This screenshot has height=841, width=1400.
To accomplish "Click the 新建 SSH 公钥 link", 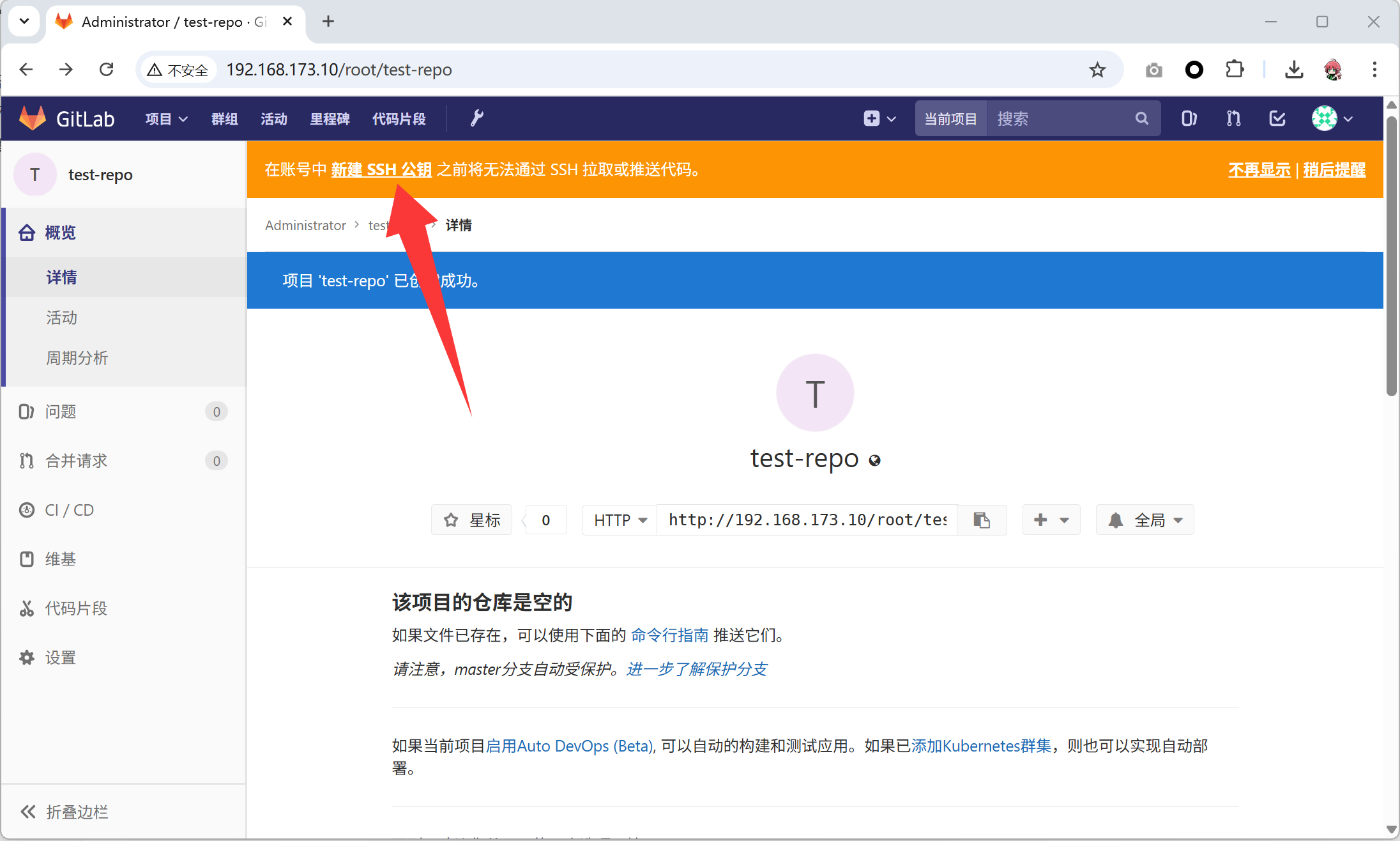I will pyautogui.click(x=381, y=169).
